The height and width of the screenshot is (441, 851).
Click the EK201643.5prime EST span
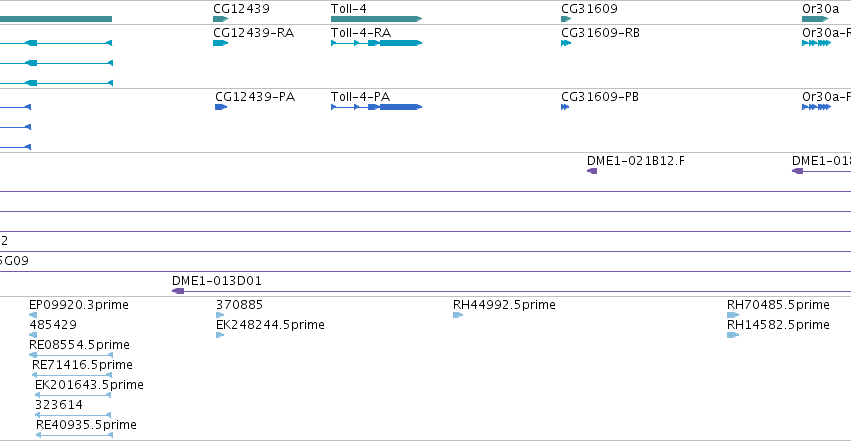73,395
